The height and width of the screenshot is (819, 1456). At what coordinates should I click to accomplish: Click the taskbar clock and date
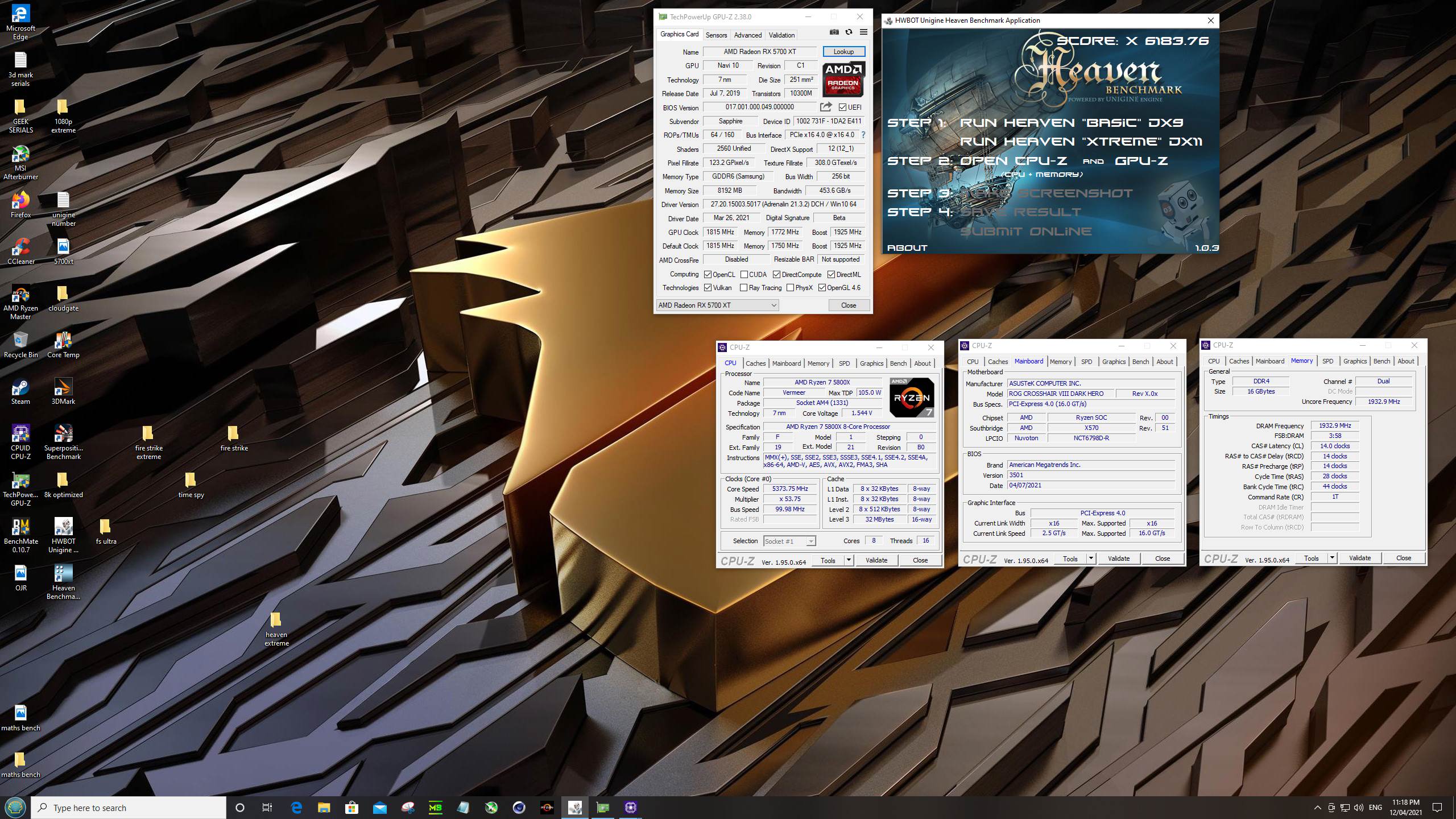(1405, 808)
